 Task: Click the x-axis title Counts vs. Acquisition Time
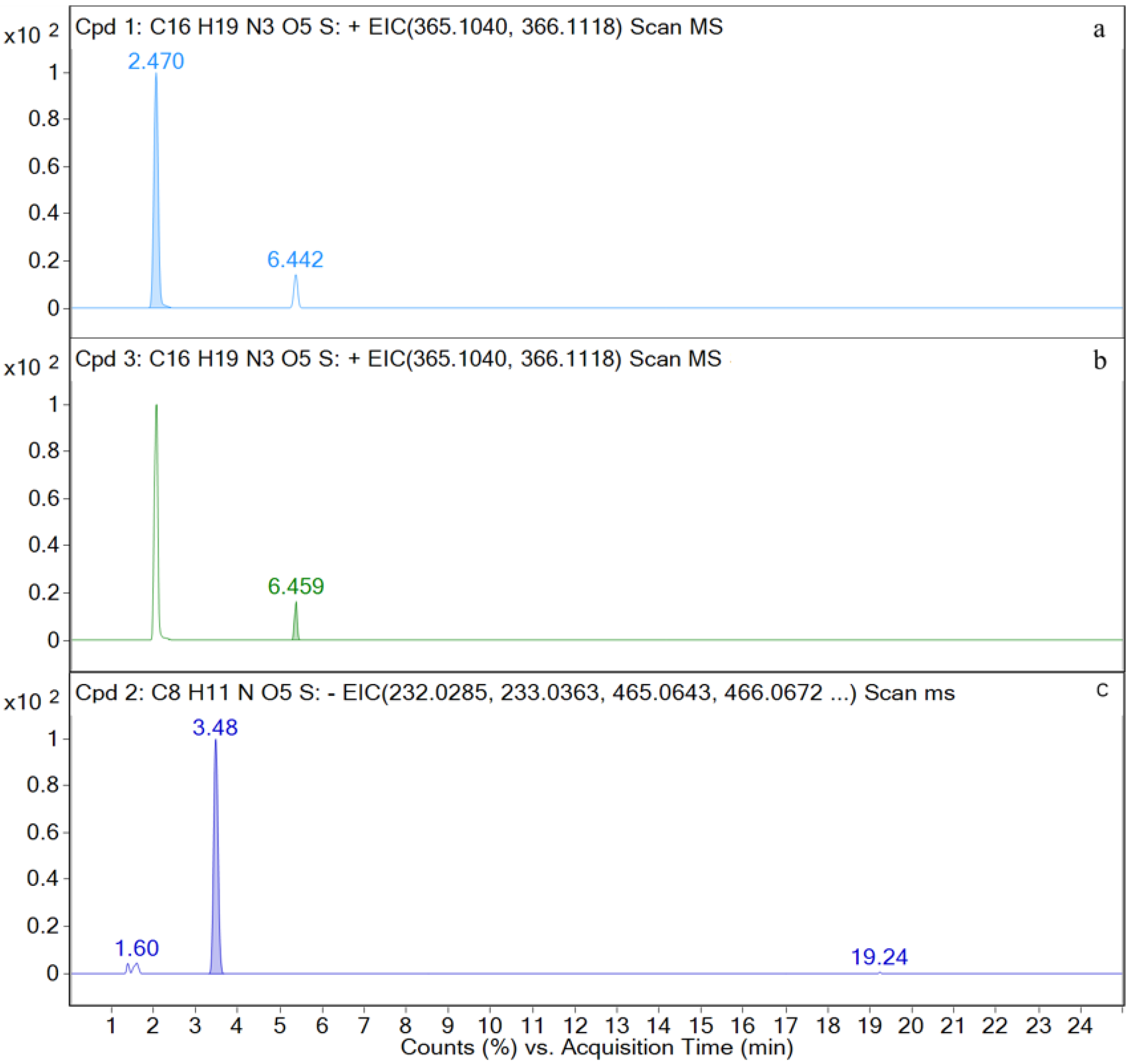(x=596, y=1047)
